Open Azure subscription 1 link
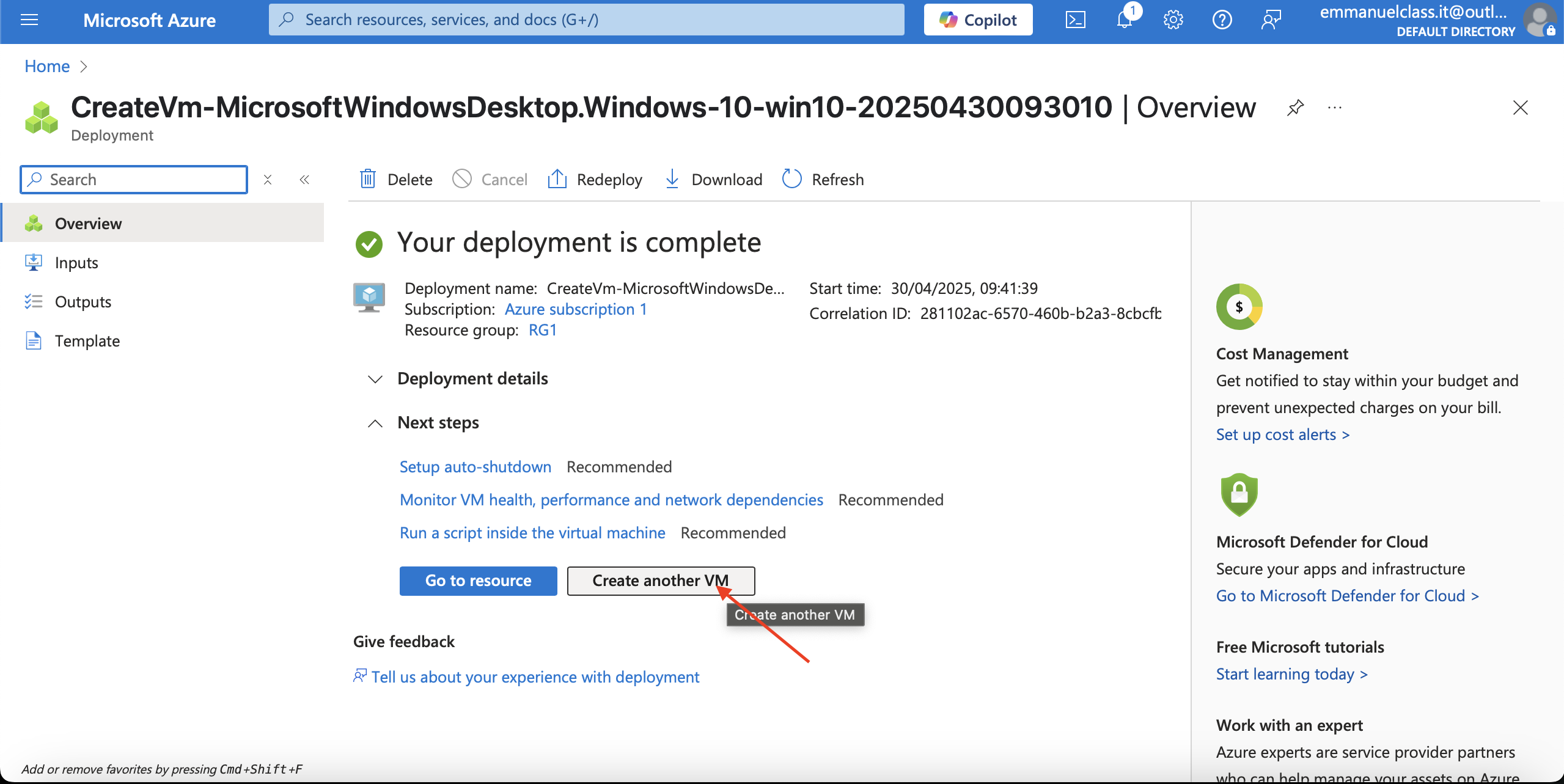The image size is (1564, 784). (x=576, y=309)
